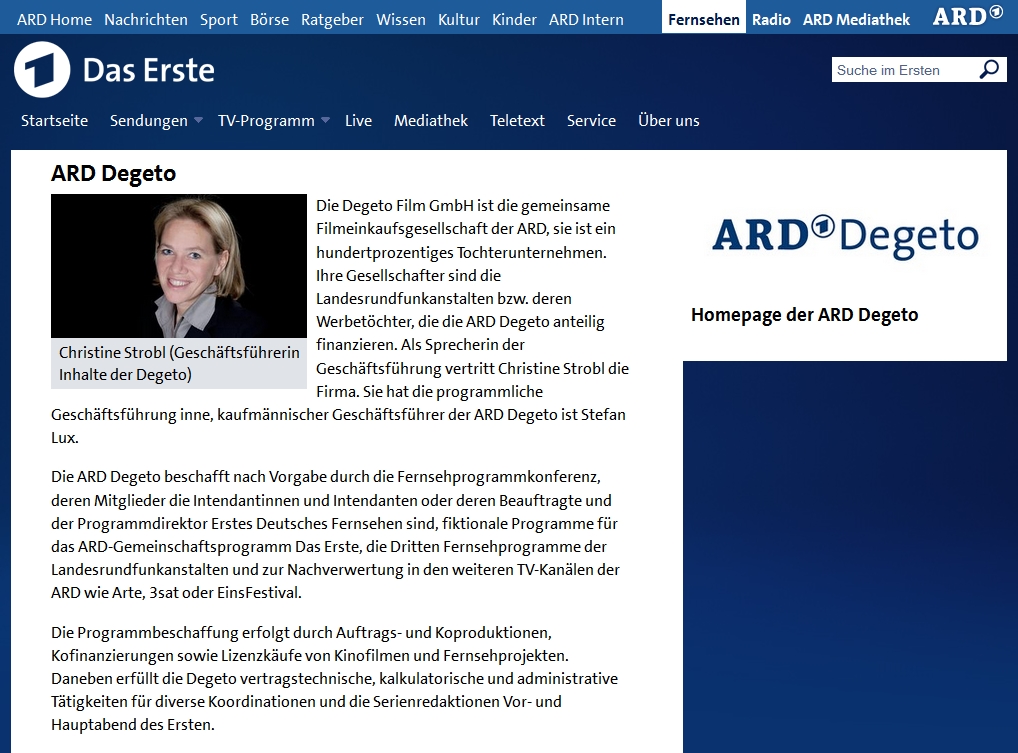The image size is (1018, 753).
Task: Click paragraph starting 'Die ARD Degeto beschafft'
Action: (336, 534)
